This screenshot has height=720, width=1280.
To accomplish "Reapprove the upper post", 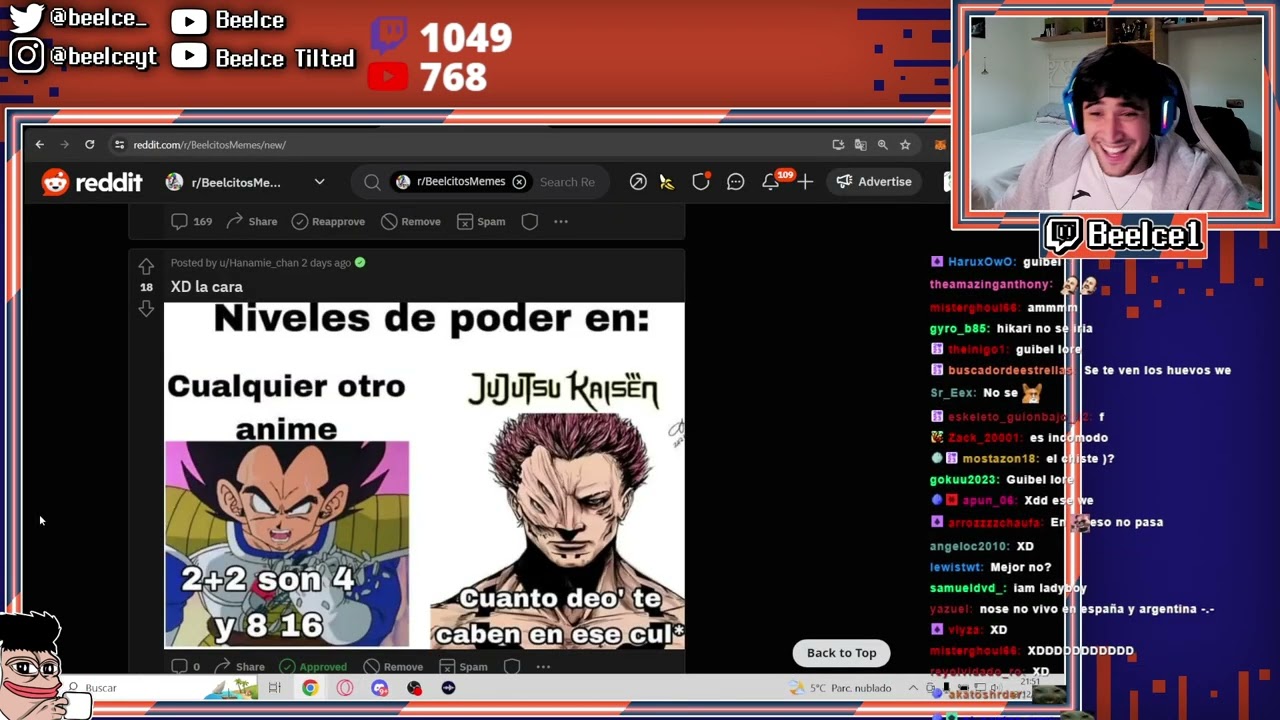I will point(328,221).
